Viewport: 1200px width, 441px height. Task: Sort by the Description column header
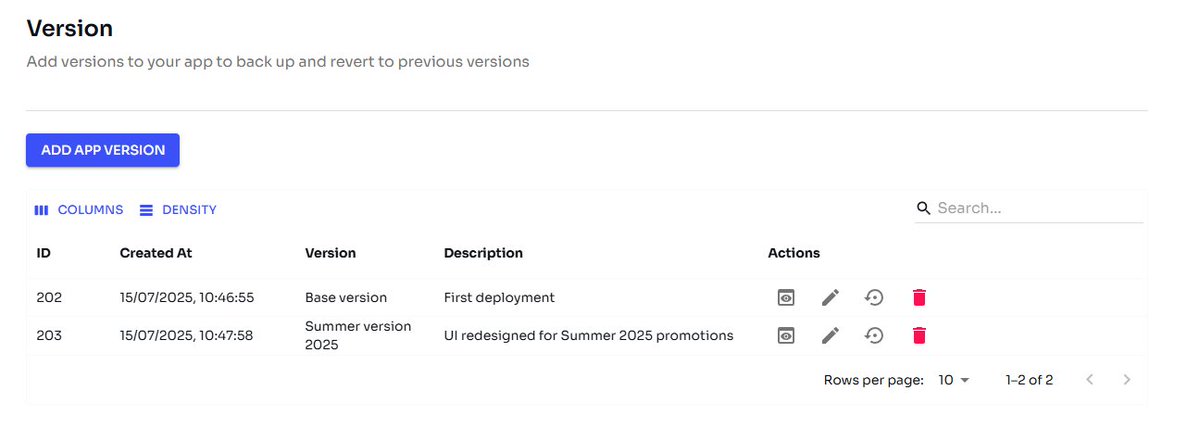483,253
